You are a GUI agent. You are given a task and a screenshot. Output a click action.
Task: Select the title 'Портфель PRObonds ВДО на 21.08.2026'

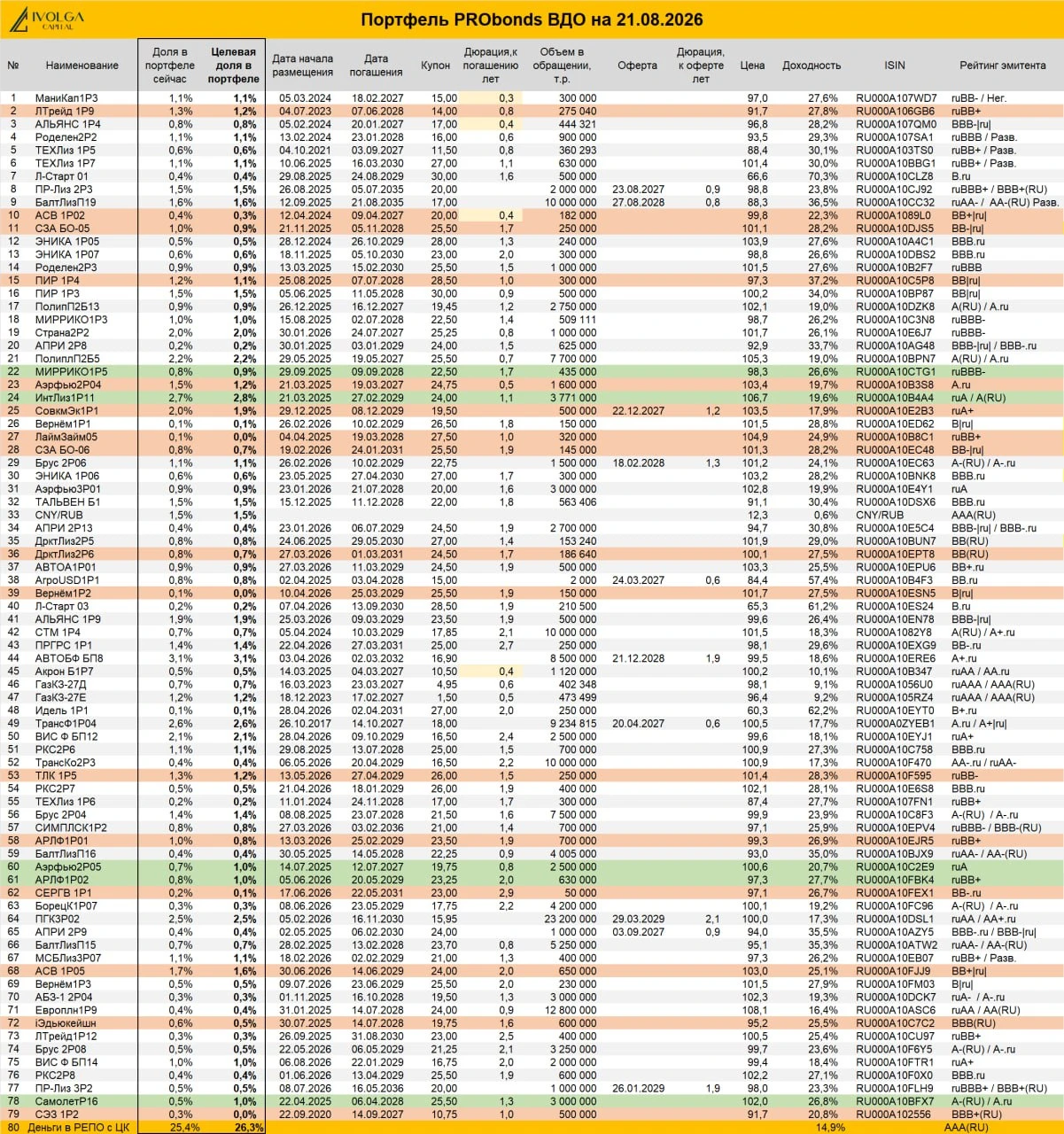coord(532,19)
